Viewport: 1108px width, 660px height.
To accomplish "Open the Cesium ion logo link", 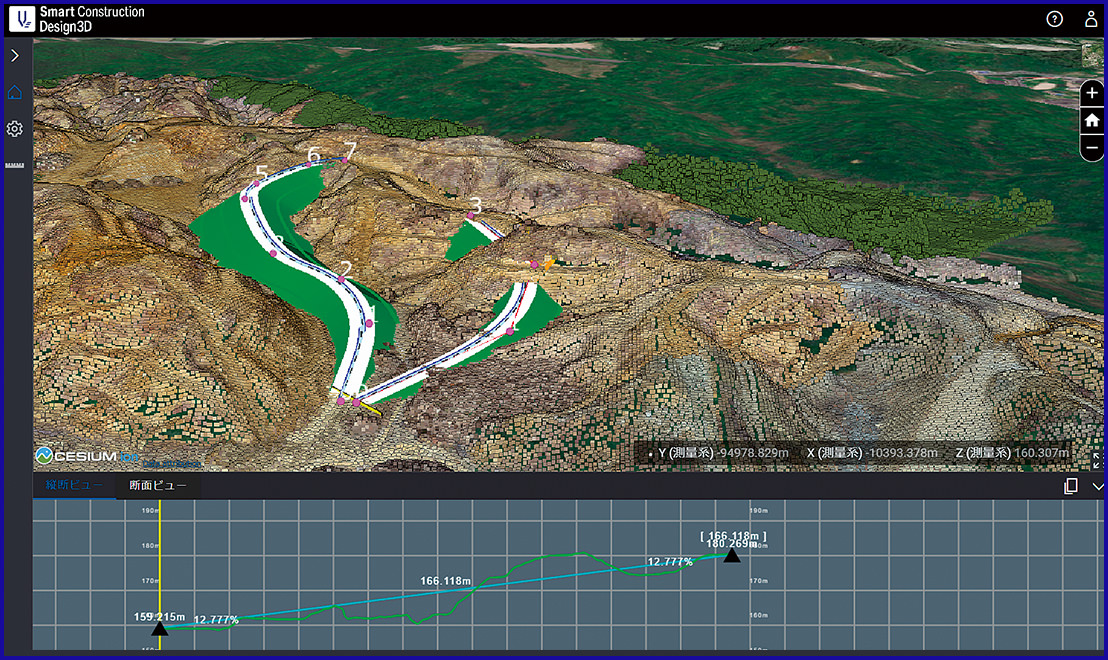I will pos(88,455).
